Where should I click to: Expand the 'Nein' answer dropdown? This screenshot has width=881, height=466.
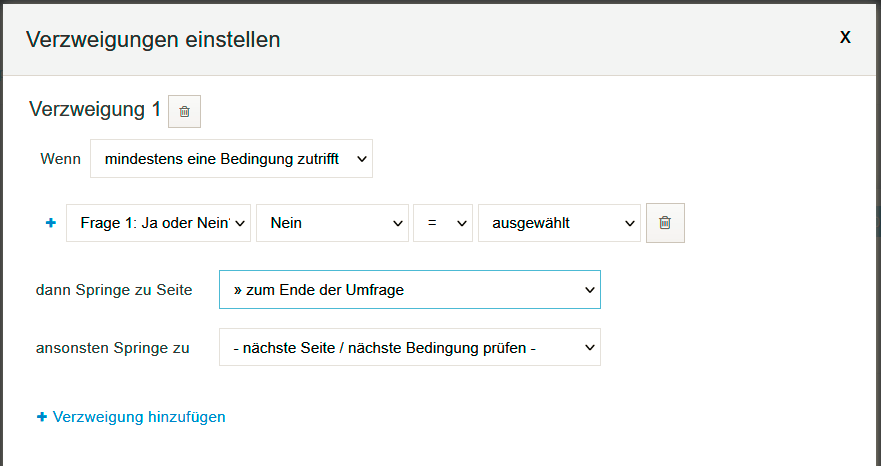point(333,223)
